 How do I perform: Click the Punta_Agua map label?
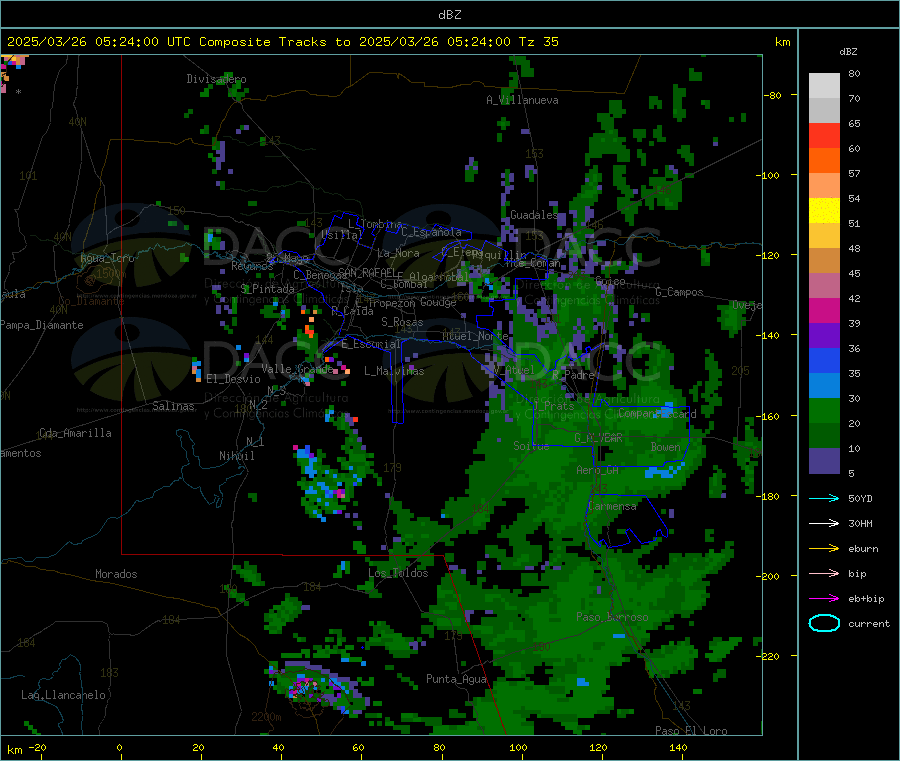[456, 679]
